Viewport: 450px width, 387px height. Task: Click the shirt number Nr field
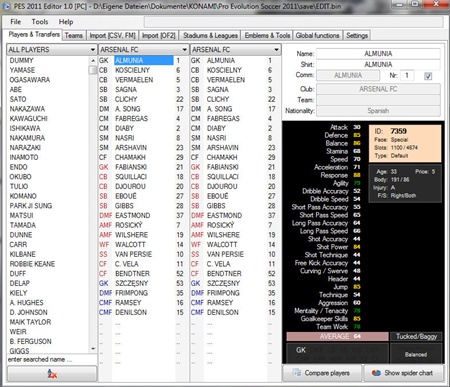[x=407, y=75]
